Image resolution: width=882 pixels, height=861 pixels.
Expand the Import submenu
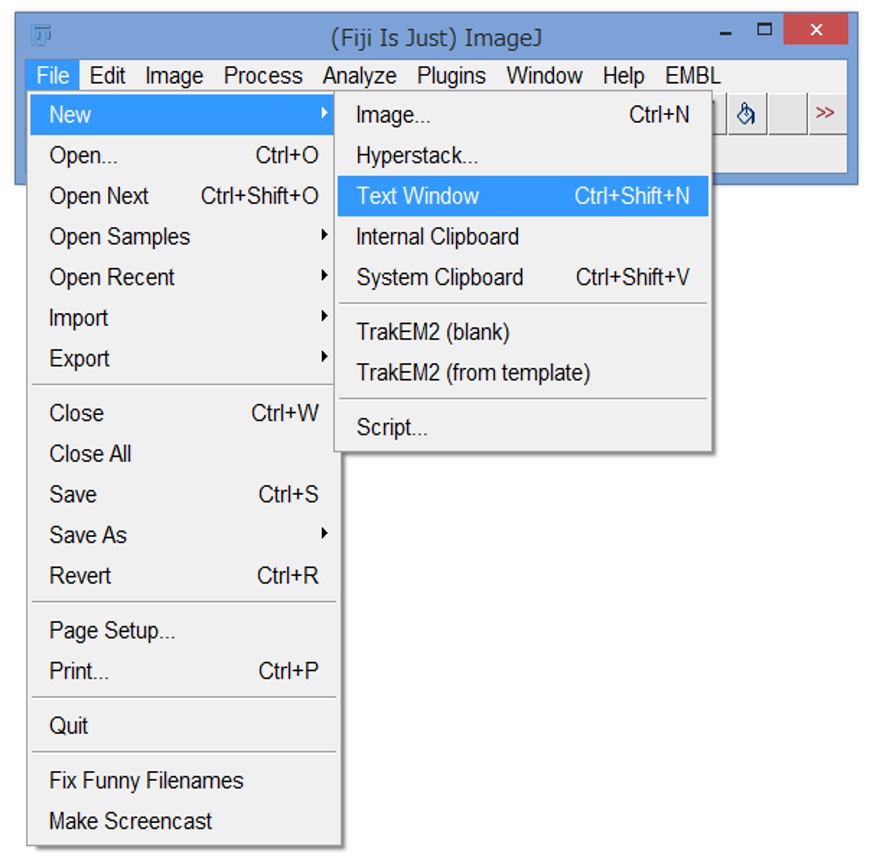182,318
